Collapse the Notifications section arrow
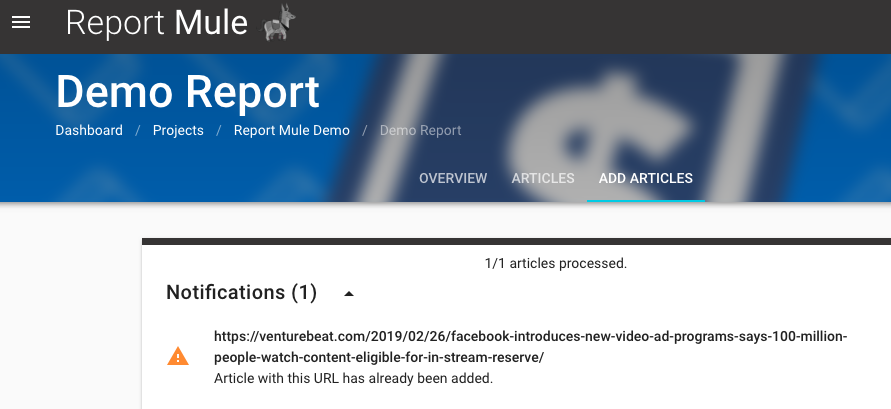Image resolution: width=891 pixels, height=409 pixels. pyautogui.click(x=348, y=294)
